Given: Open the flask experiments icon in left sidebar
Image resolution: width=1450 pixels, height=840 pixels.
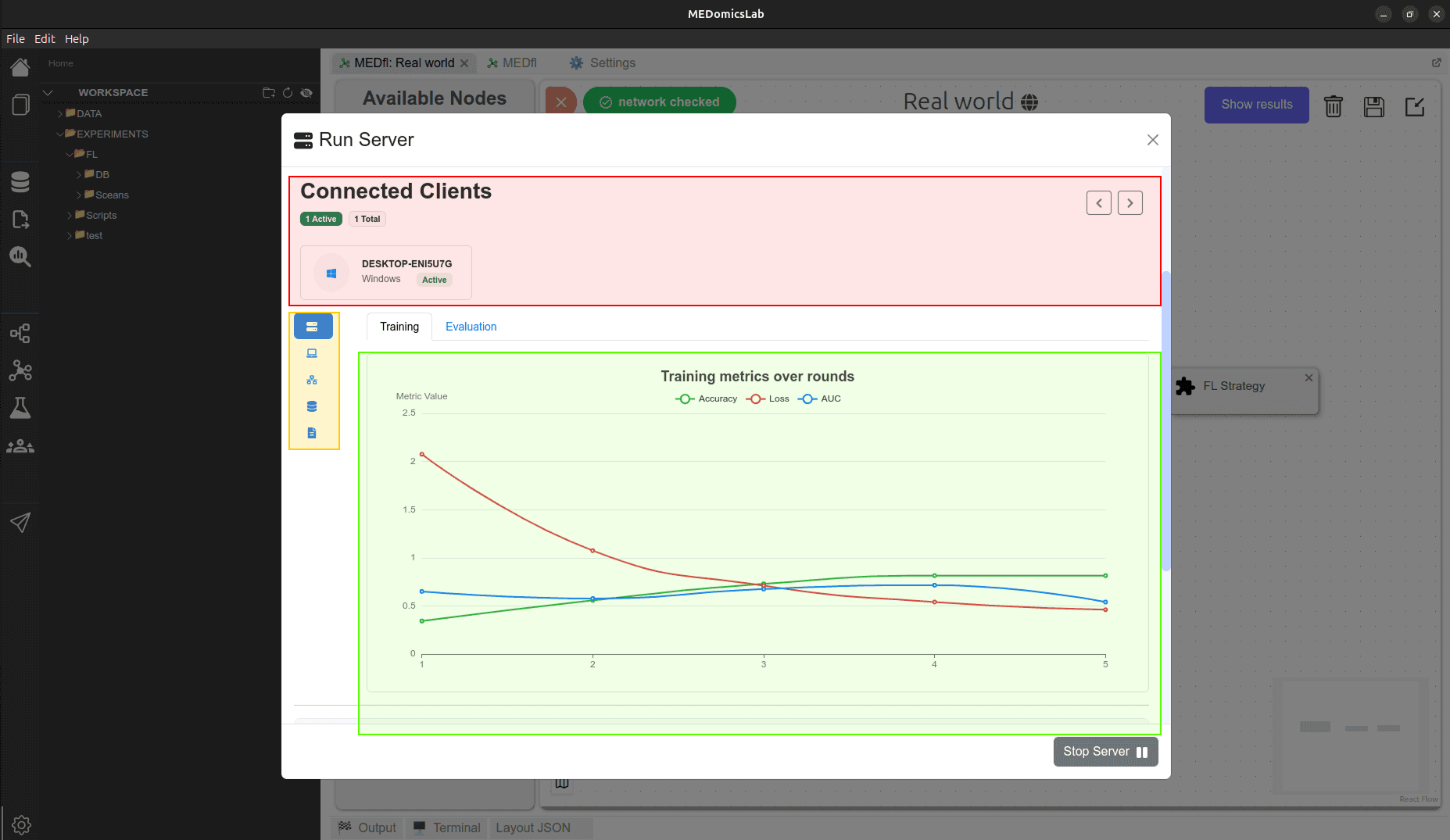Looking at the screenshot, I should click(x=20, y=407).
